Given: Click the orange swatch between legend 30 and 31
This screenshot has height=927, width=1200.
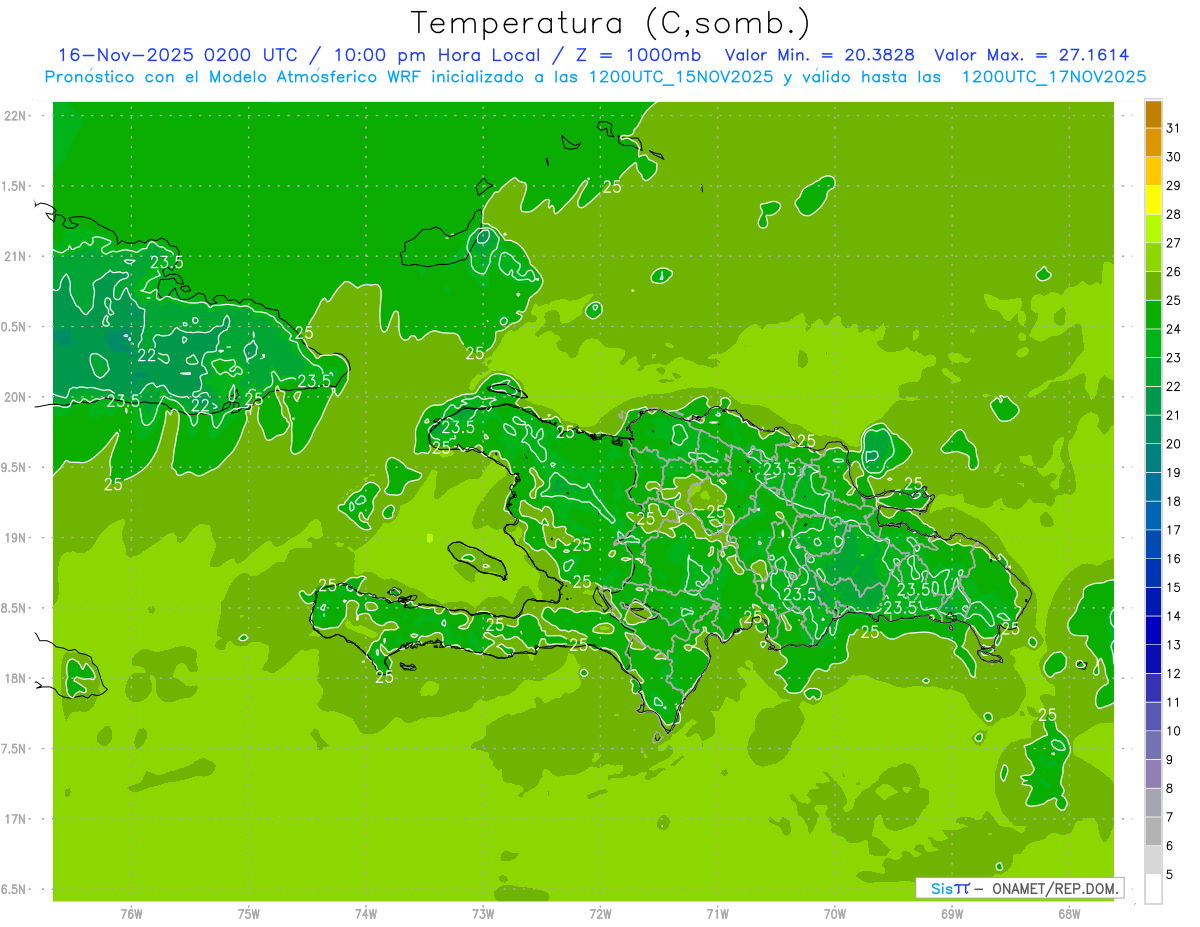Looking at the screenshot, I should [x=1153, y=142].
